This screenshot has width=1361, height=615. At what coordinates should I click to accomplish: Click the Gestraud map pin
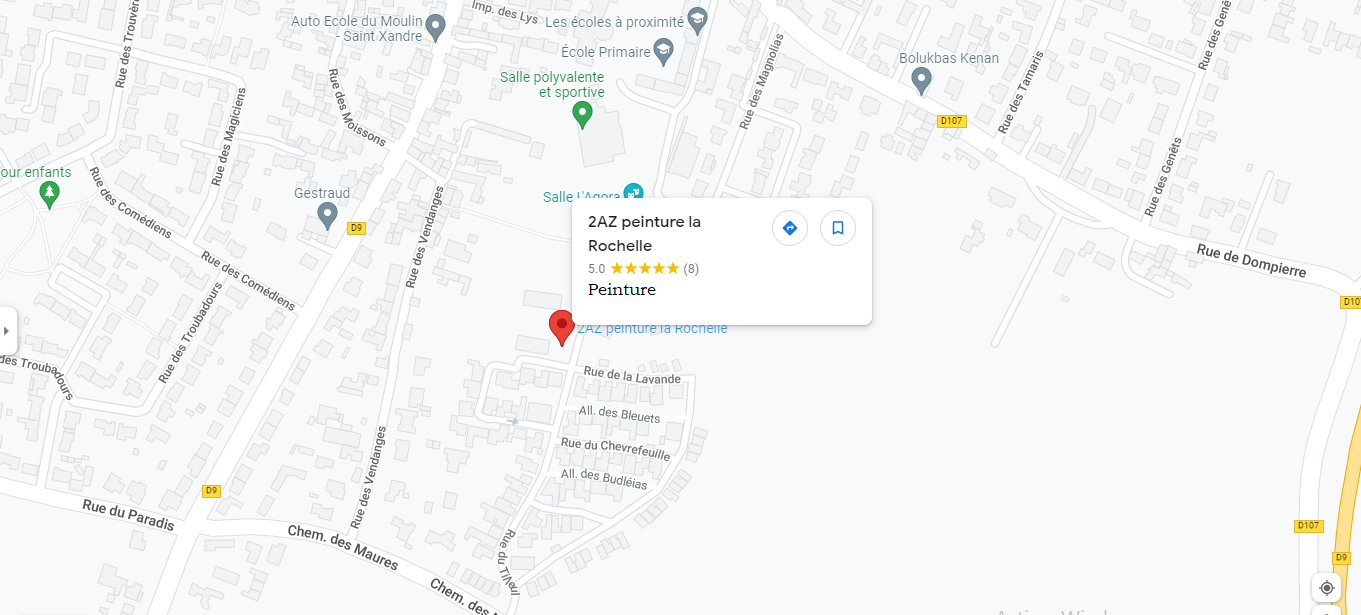click(327, 215)
